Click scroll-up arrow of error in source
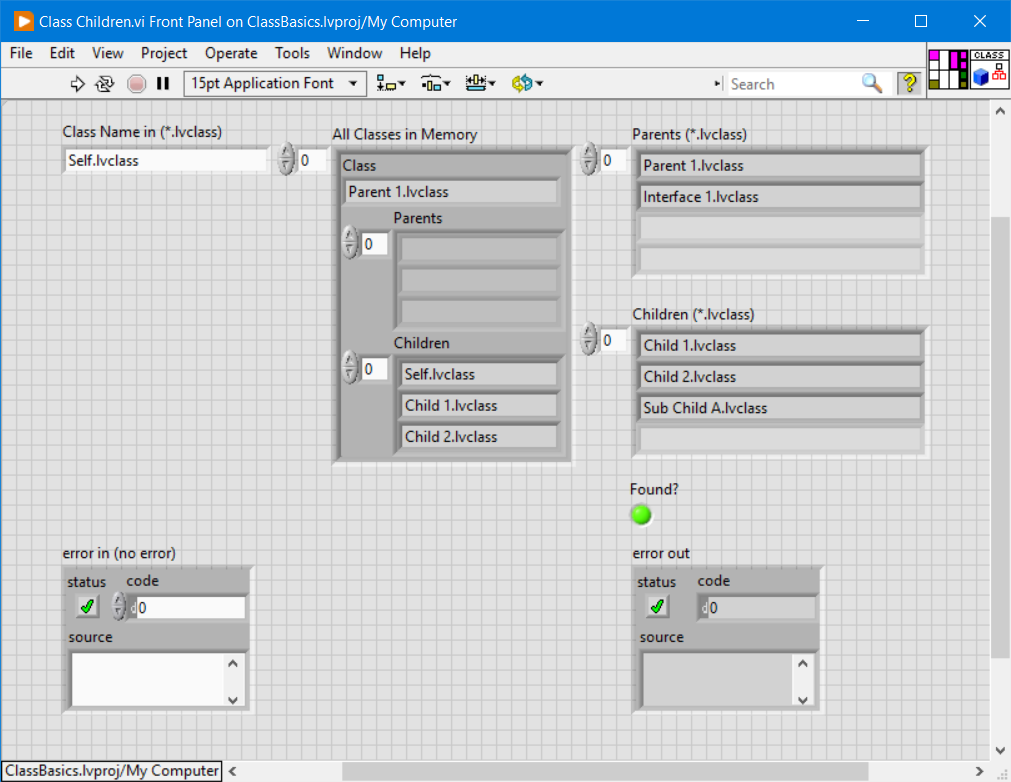Image resolution: width=1011 pixels, height=782 pixels. tap(233, 663)
